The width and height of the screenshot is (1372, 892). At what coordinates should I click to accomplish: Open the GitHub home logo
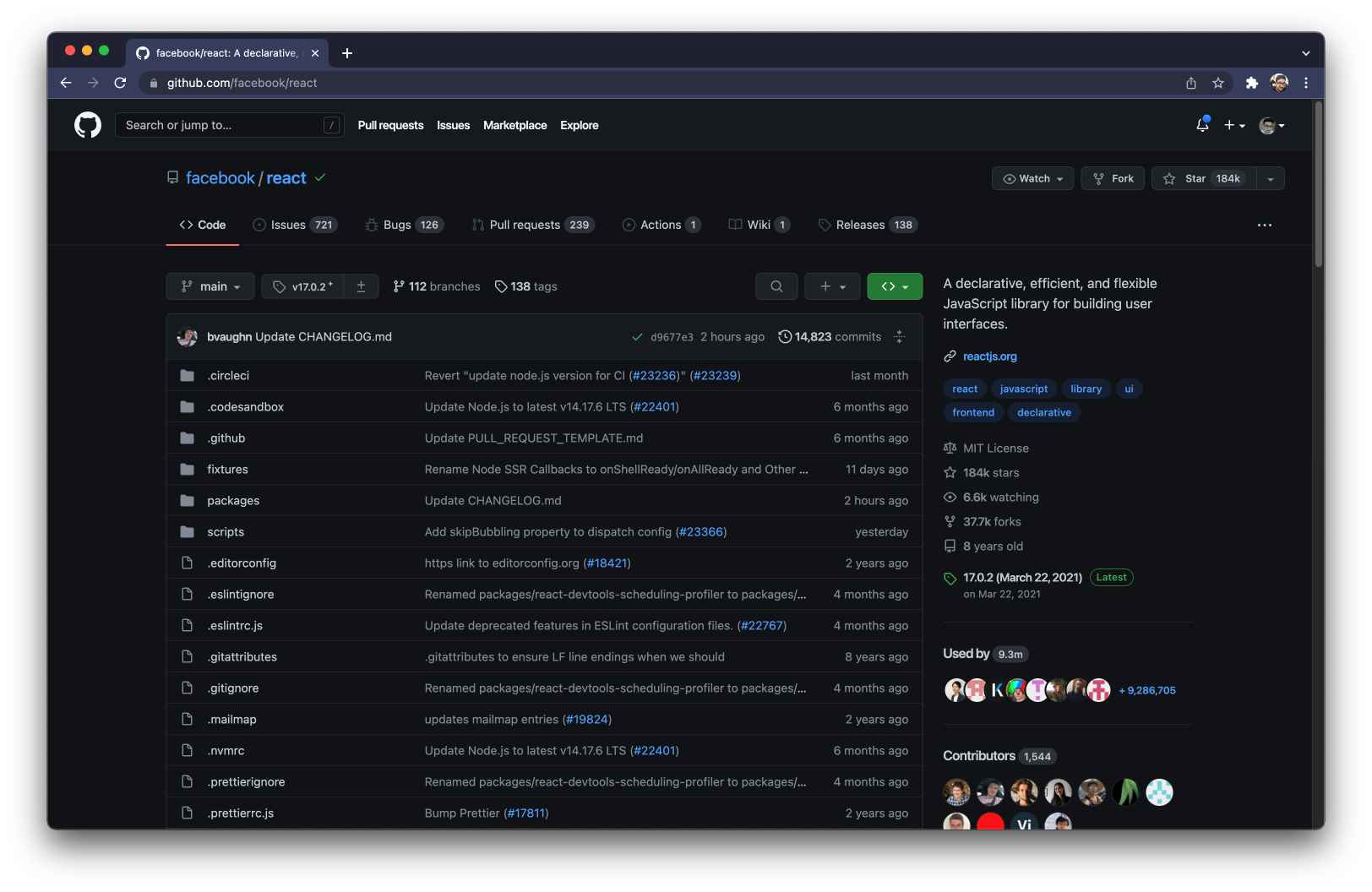coord(88,125)
